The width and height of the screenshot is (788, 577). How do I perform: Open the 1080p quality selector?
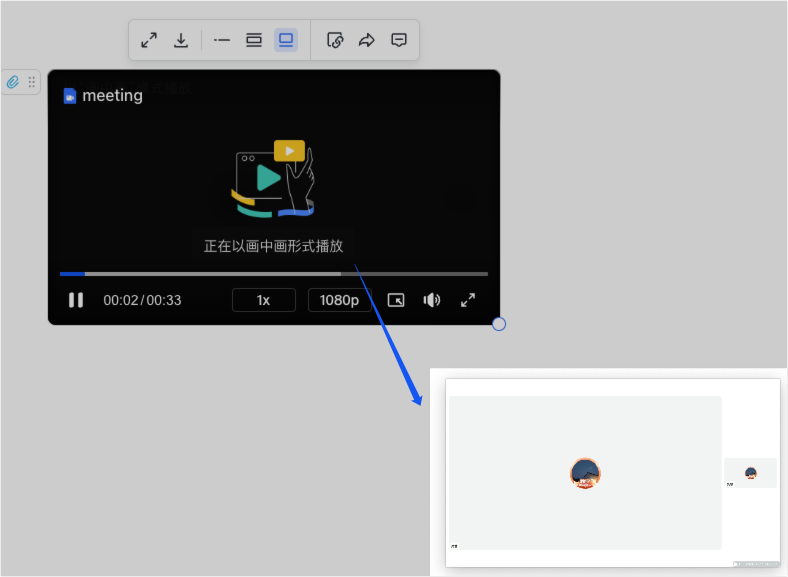(x=340, y=300)
